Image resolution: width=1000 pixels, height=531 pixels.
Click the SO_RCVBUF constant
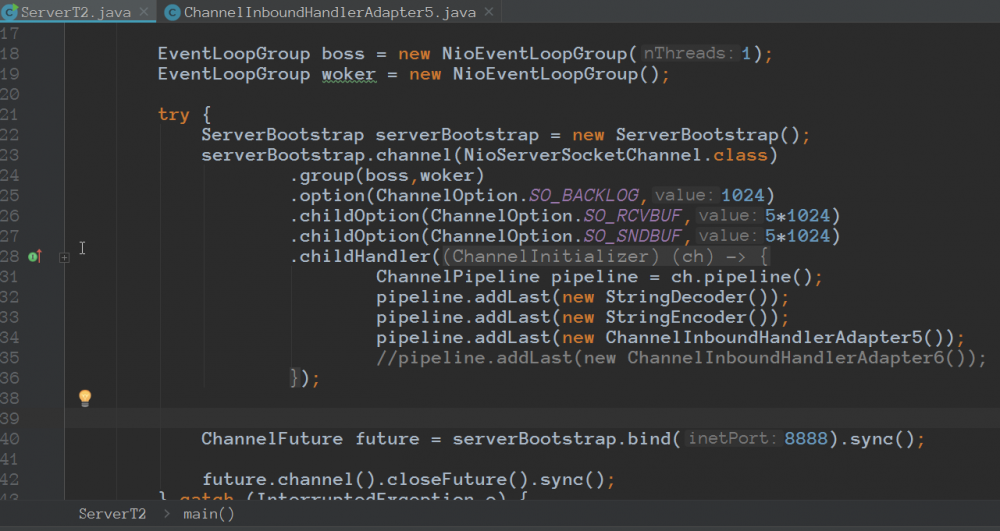[x=633, y=215]
